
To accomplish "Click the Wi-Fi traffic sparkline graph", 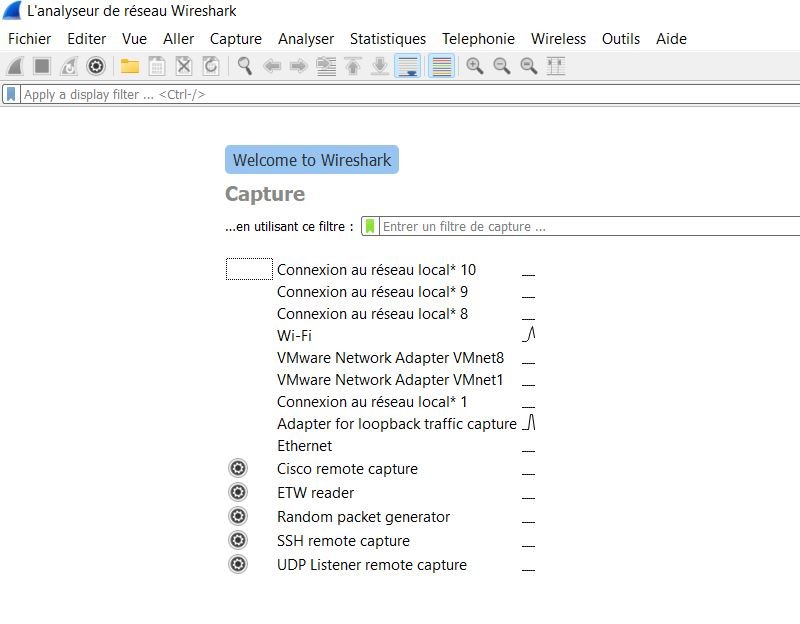I will click(529, 334).
